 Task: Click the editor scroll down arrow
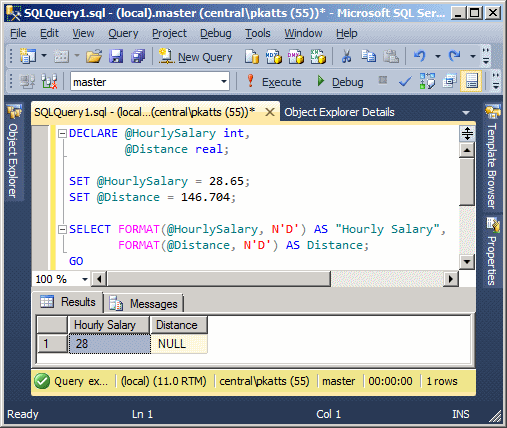coord(467,262)
